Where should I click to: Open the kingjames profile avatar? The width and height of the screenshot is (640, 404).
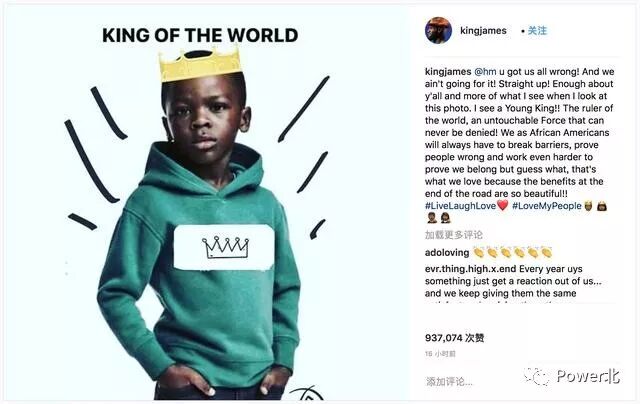(x=438, y=30)
